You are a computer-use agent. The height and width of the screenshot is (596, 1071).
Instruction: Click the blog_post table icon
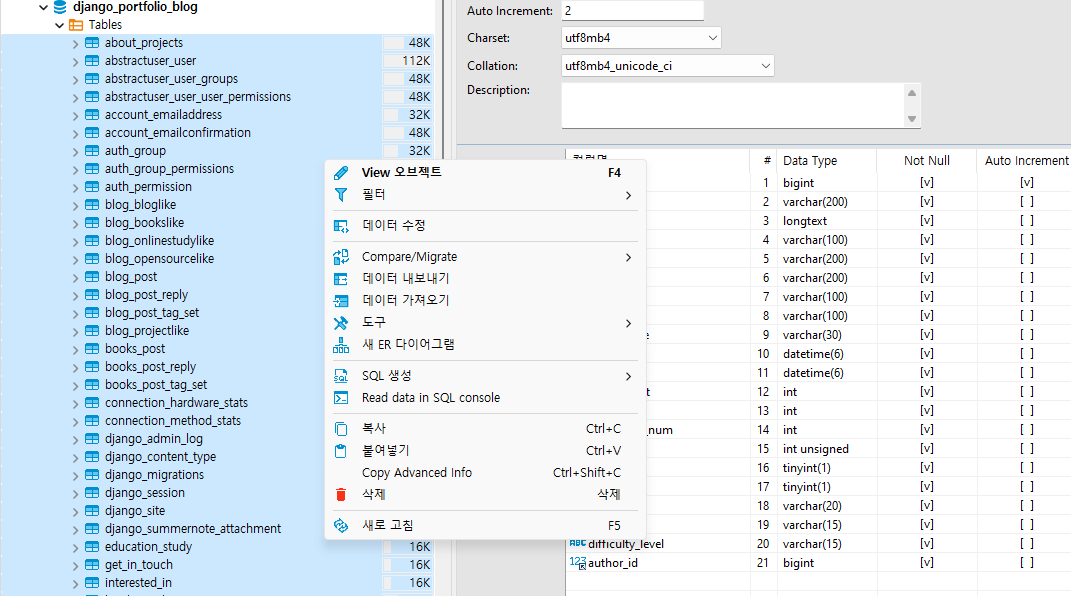92,277
